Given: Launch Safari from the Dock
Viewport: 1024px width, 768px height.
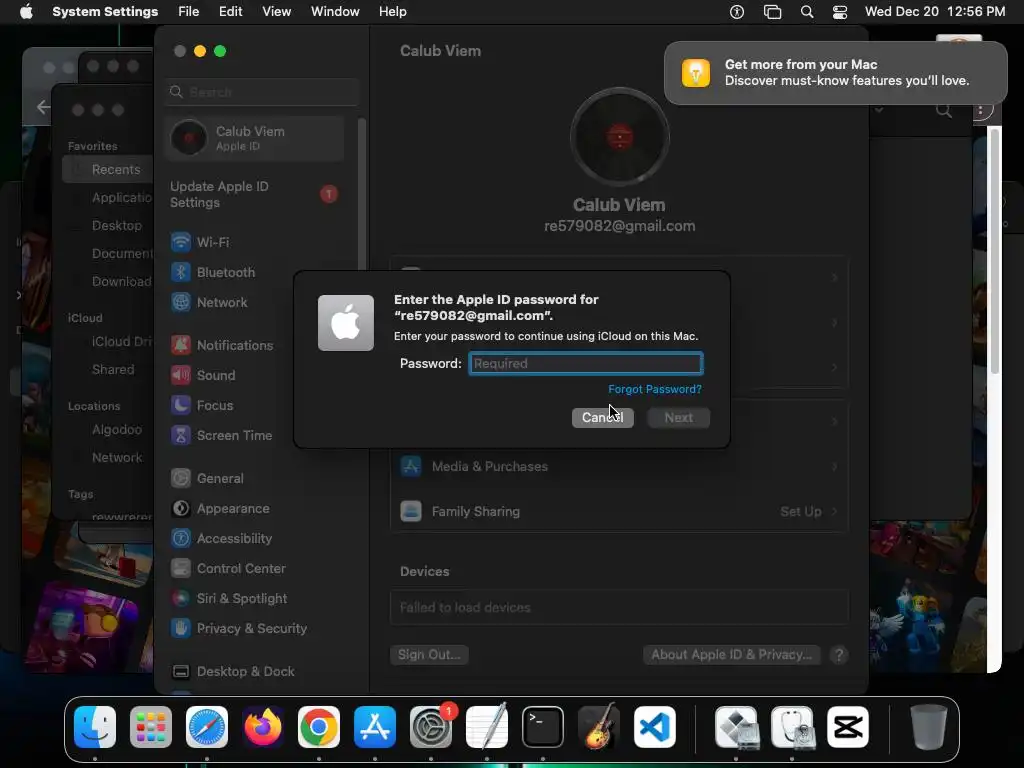Looking at the screenshot, I should click(x=207, y=727).
